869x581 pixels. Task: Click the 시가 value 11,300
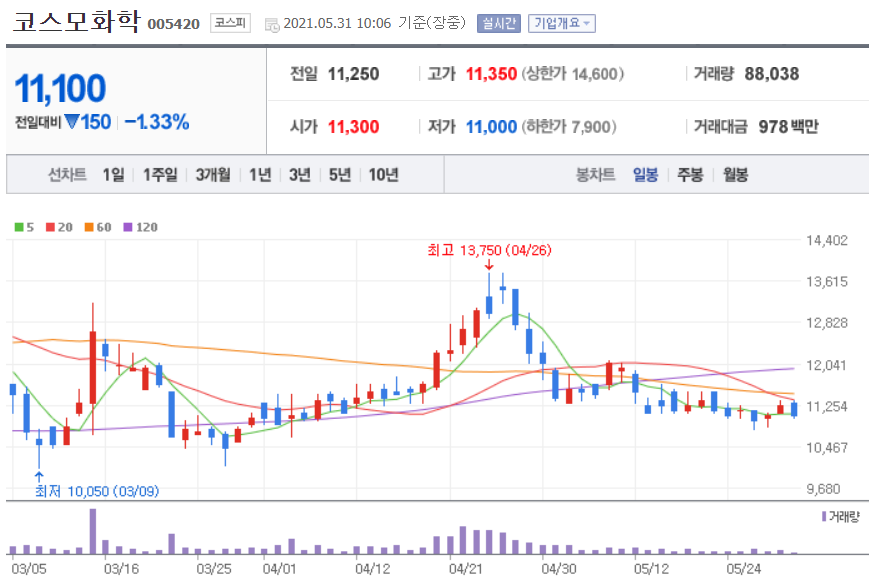pyautogui.click(x=353, y=127)
